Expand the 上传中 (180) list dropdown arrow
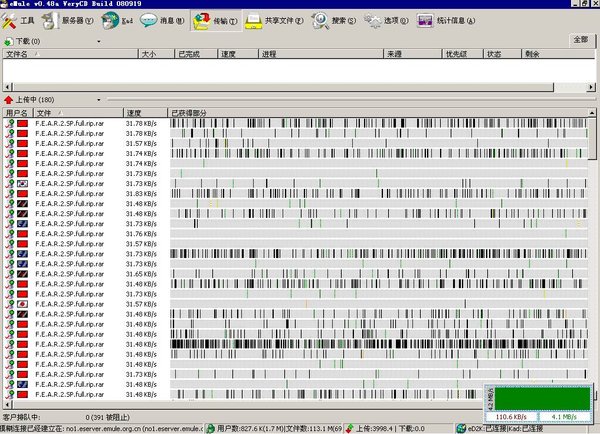 pos(99,100)
